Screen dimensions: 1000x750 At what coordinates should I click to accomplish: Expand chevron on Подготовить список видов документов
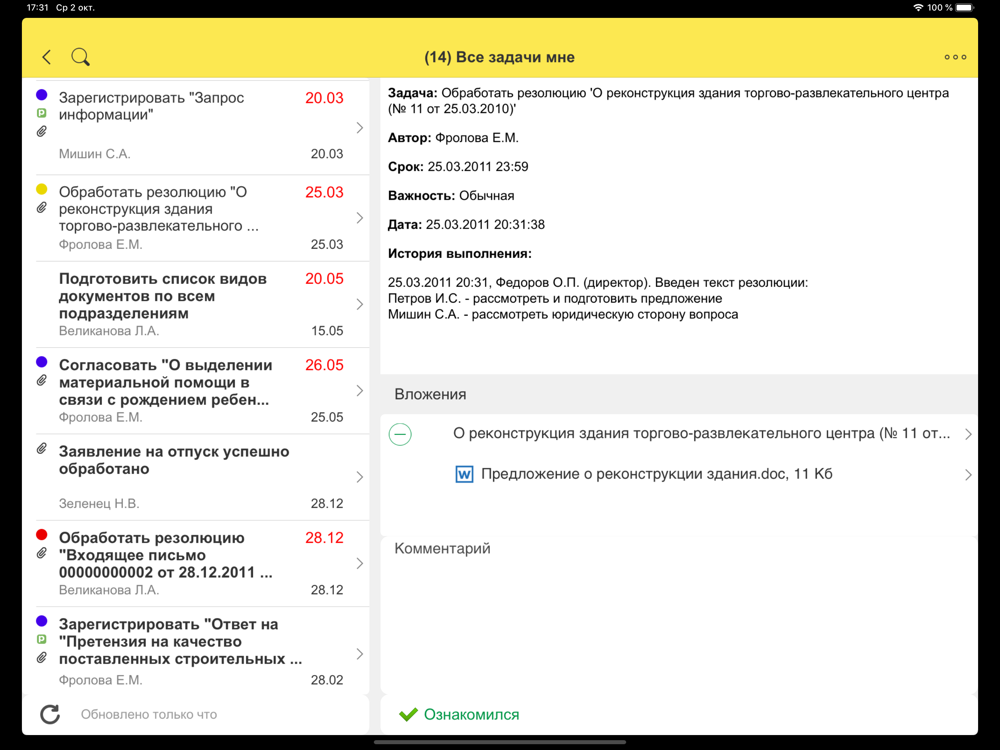coord(360,304)
